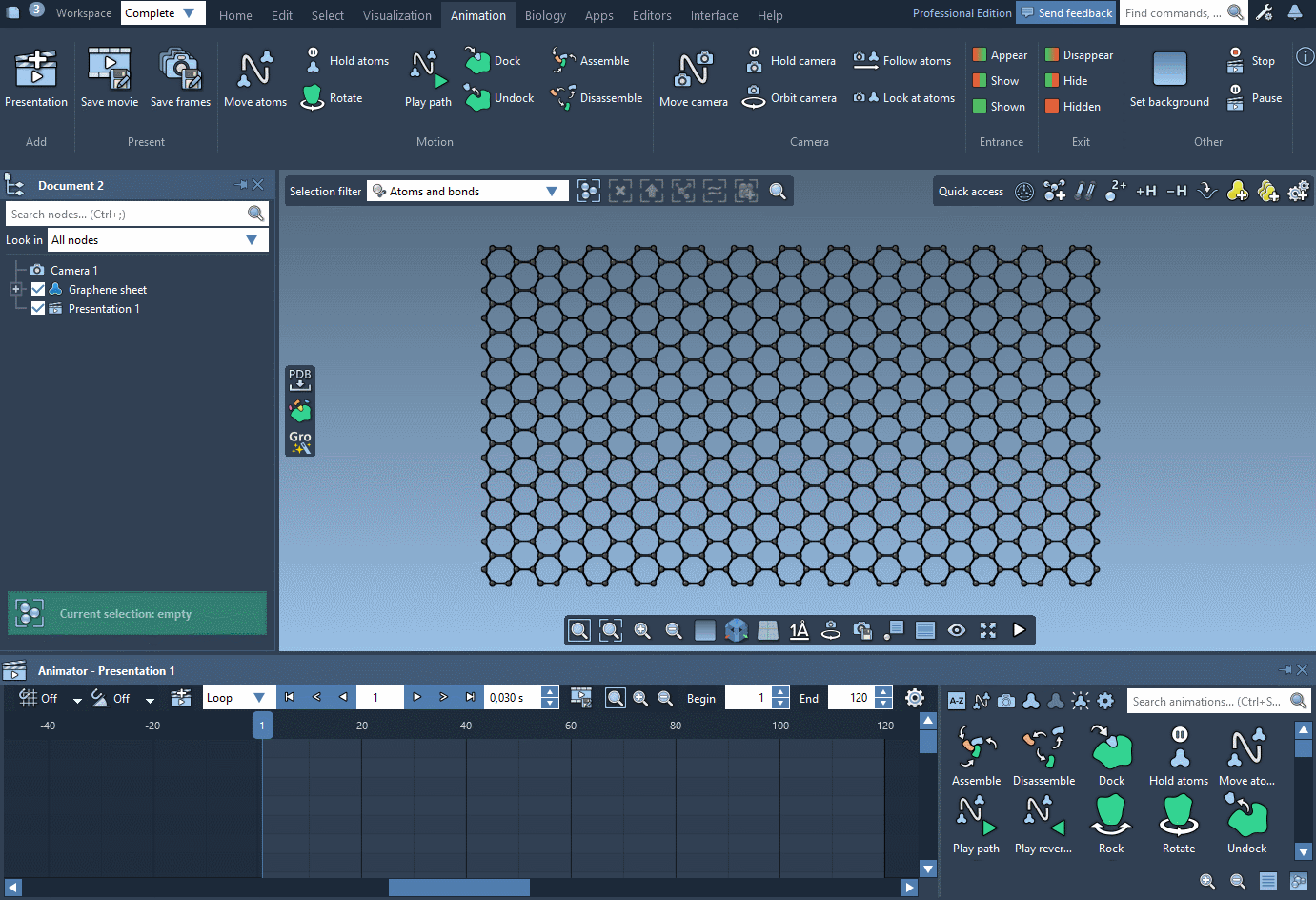Uncheck the Graphene sheet visibility checkbox
This screenshot has width=1316, height=900.
pyautogui.click(x=38, y=289)
